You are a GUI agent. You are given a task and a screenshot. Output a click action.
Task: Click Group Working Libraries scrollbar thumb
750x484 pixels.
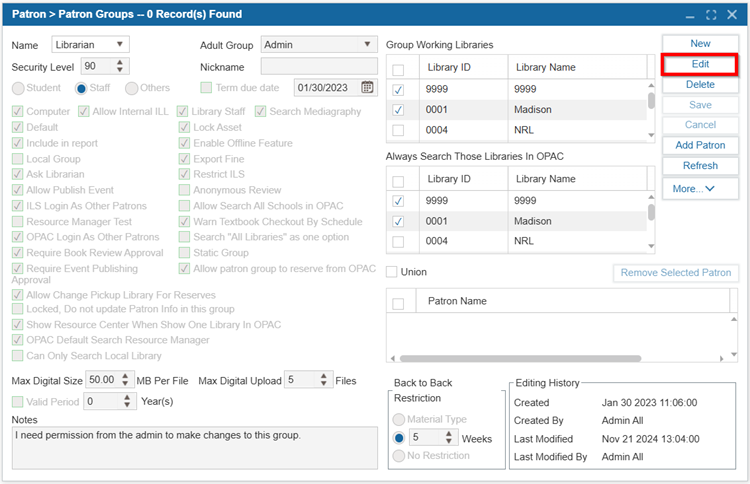651,100
